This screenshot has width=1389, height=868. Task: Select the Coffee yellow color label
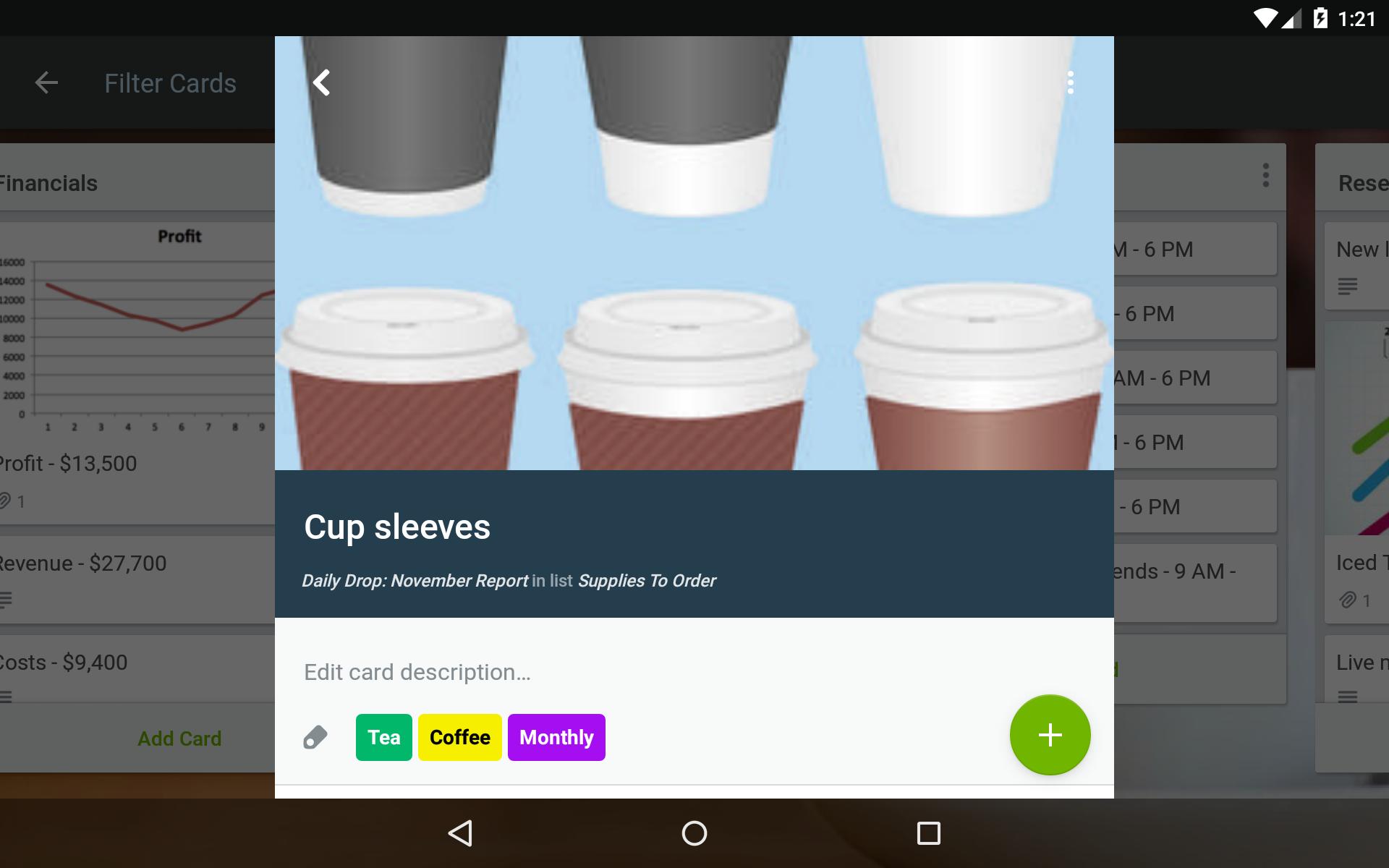click(x=460, y=737)
